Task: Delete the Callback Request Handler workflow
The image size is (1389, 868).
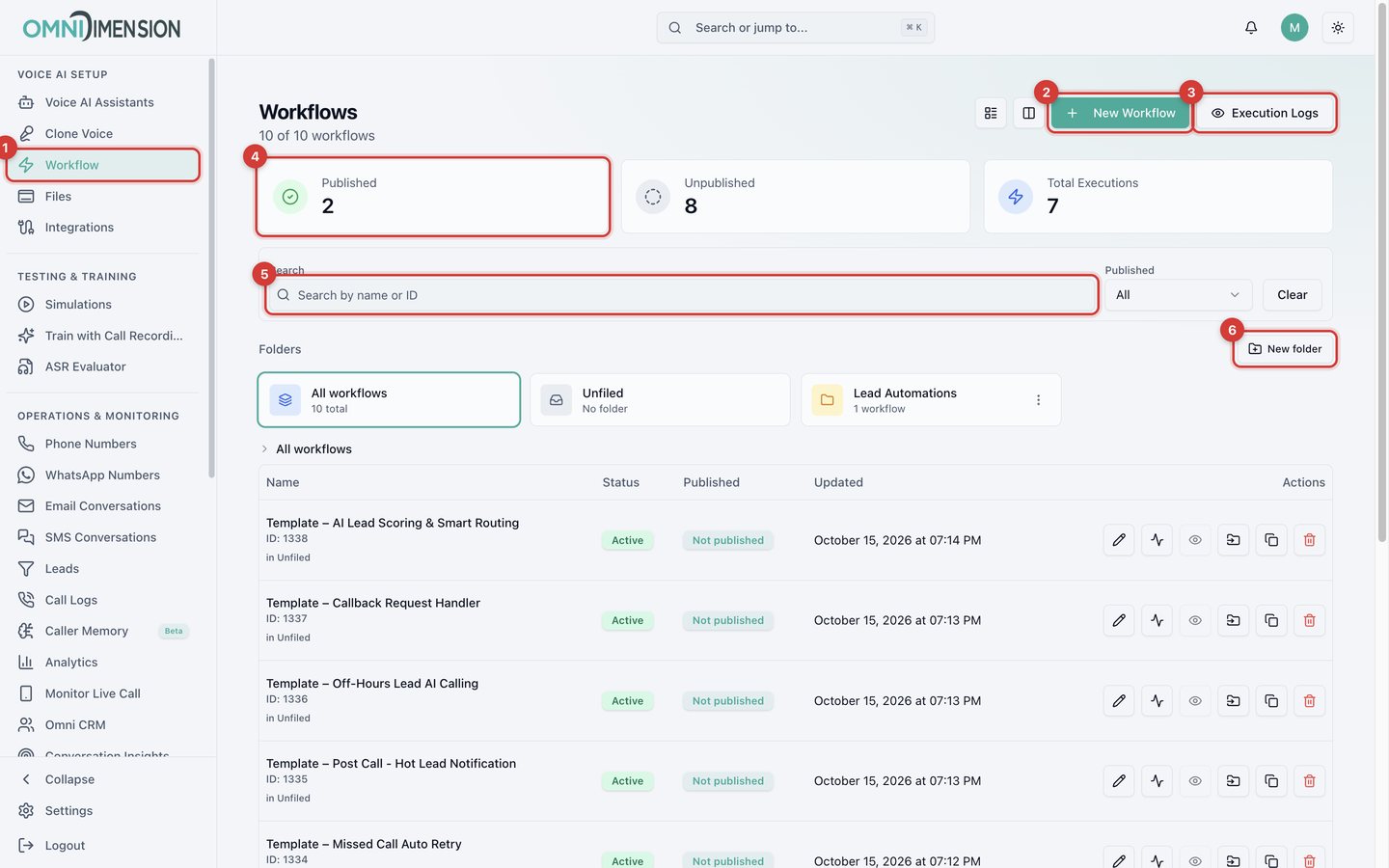Action: click(x=1310, y=620)
